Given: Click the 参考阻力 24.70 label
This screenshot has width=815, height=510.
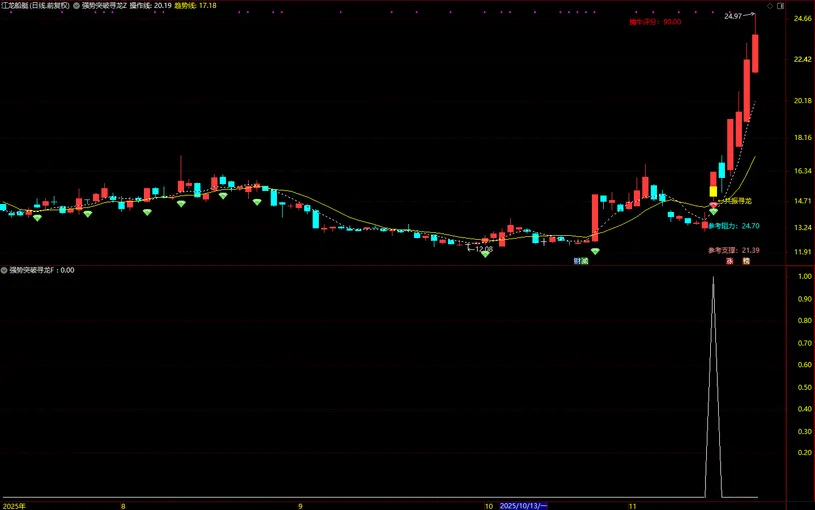Looking at the screenshot, I should 733,226.
